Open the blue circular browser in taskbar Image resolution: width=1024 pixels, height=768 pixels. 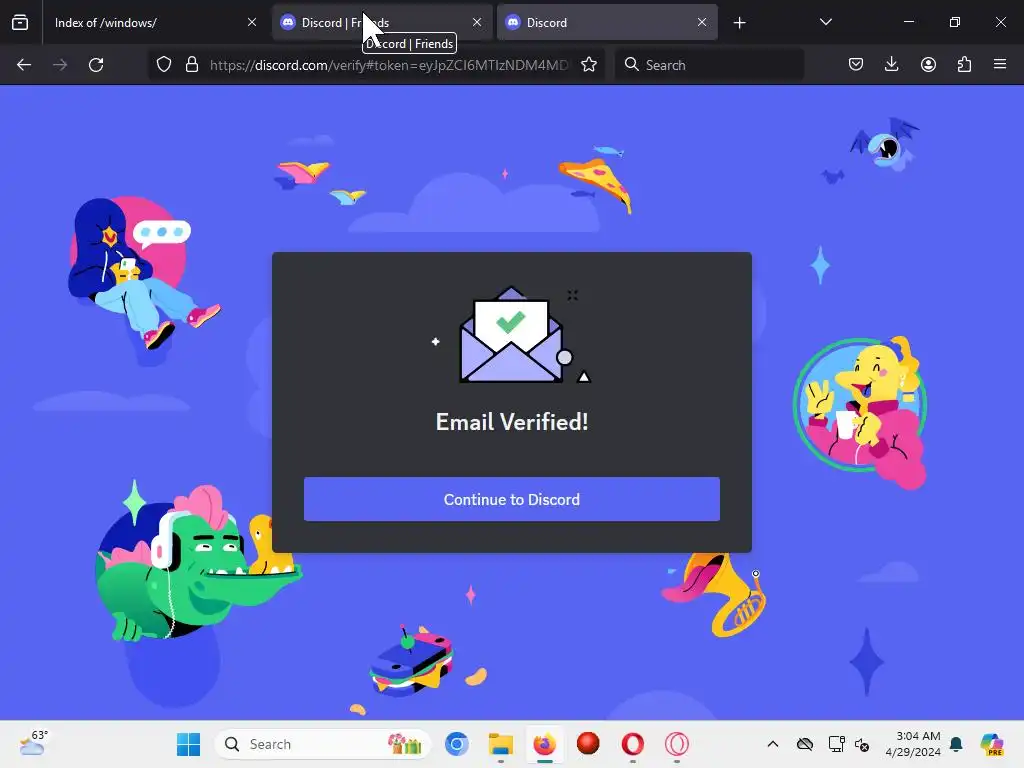coord(456,744)
